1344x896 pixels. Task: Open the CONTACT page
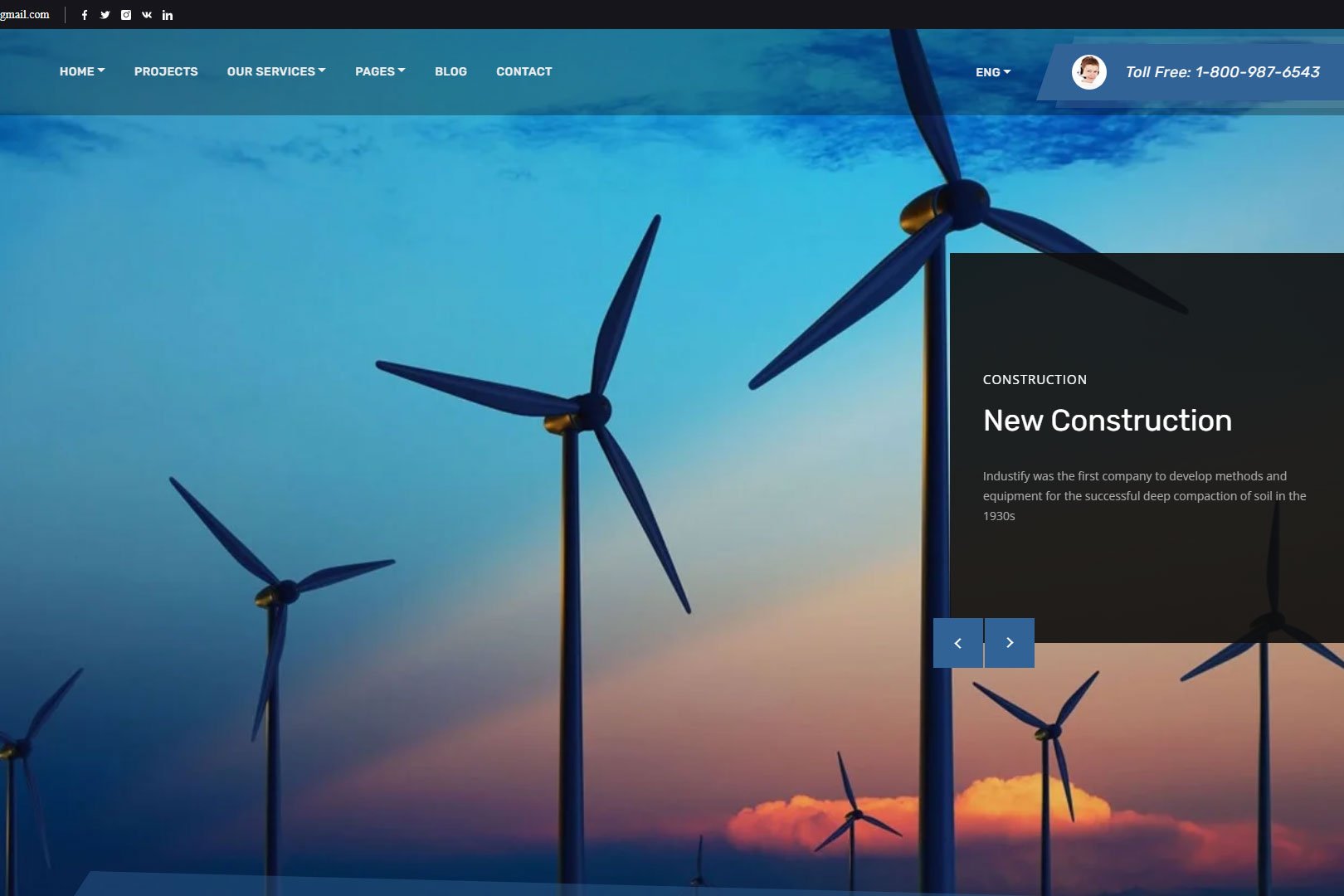point(523,71)
